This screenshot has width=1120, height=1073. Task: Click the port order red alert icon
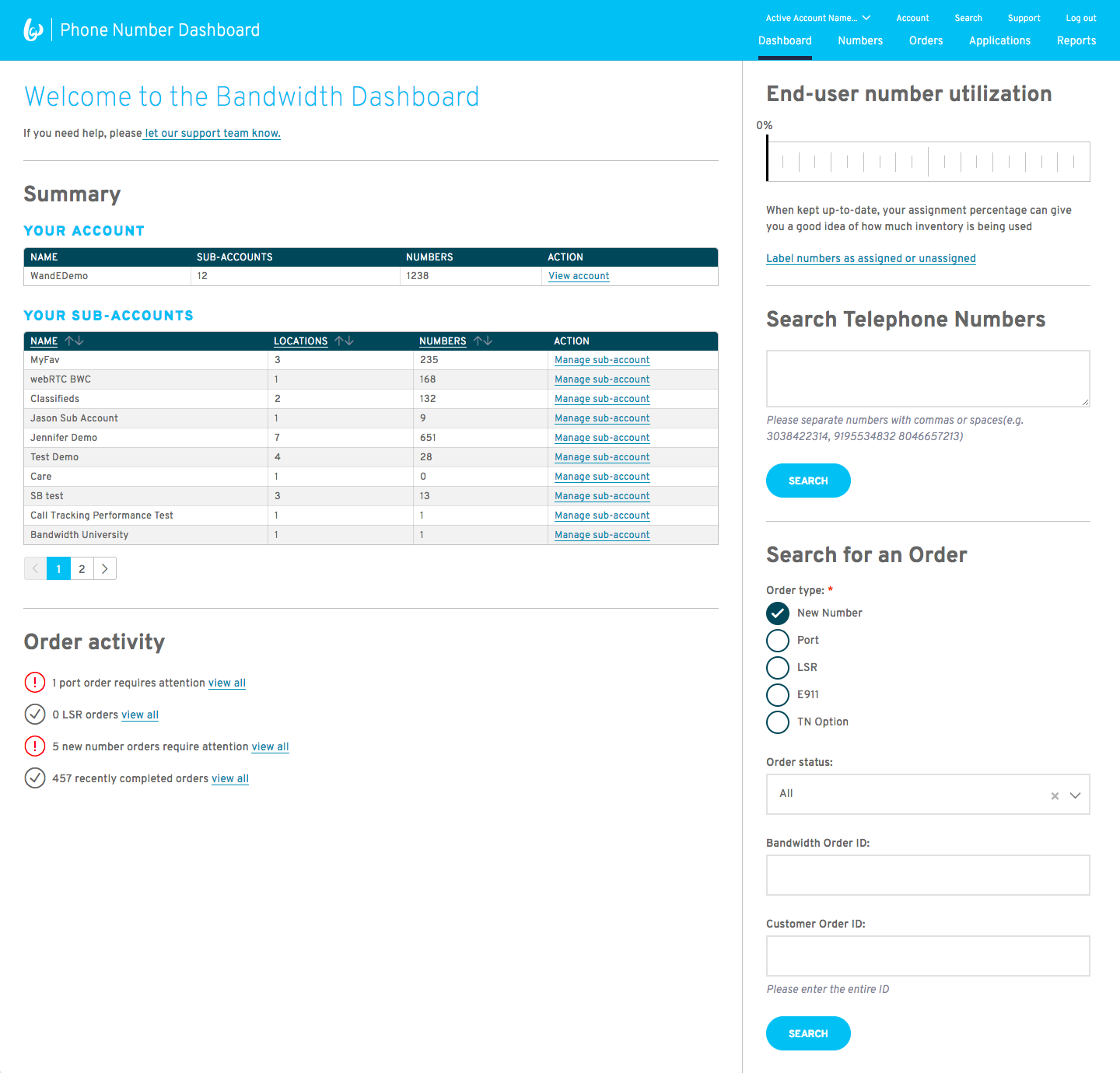35,683
